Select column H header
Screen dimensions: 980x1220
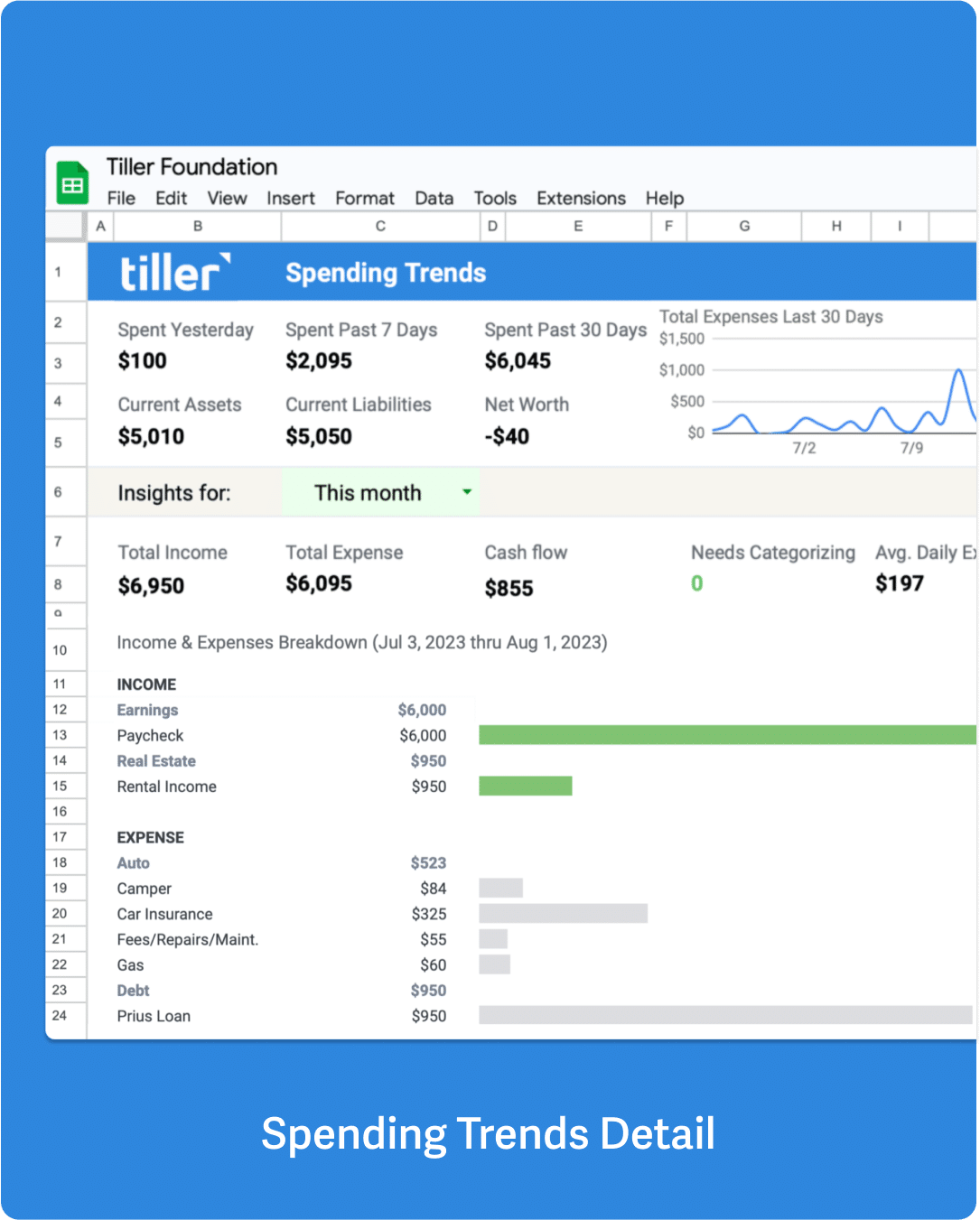click(836, 226)
